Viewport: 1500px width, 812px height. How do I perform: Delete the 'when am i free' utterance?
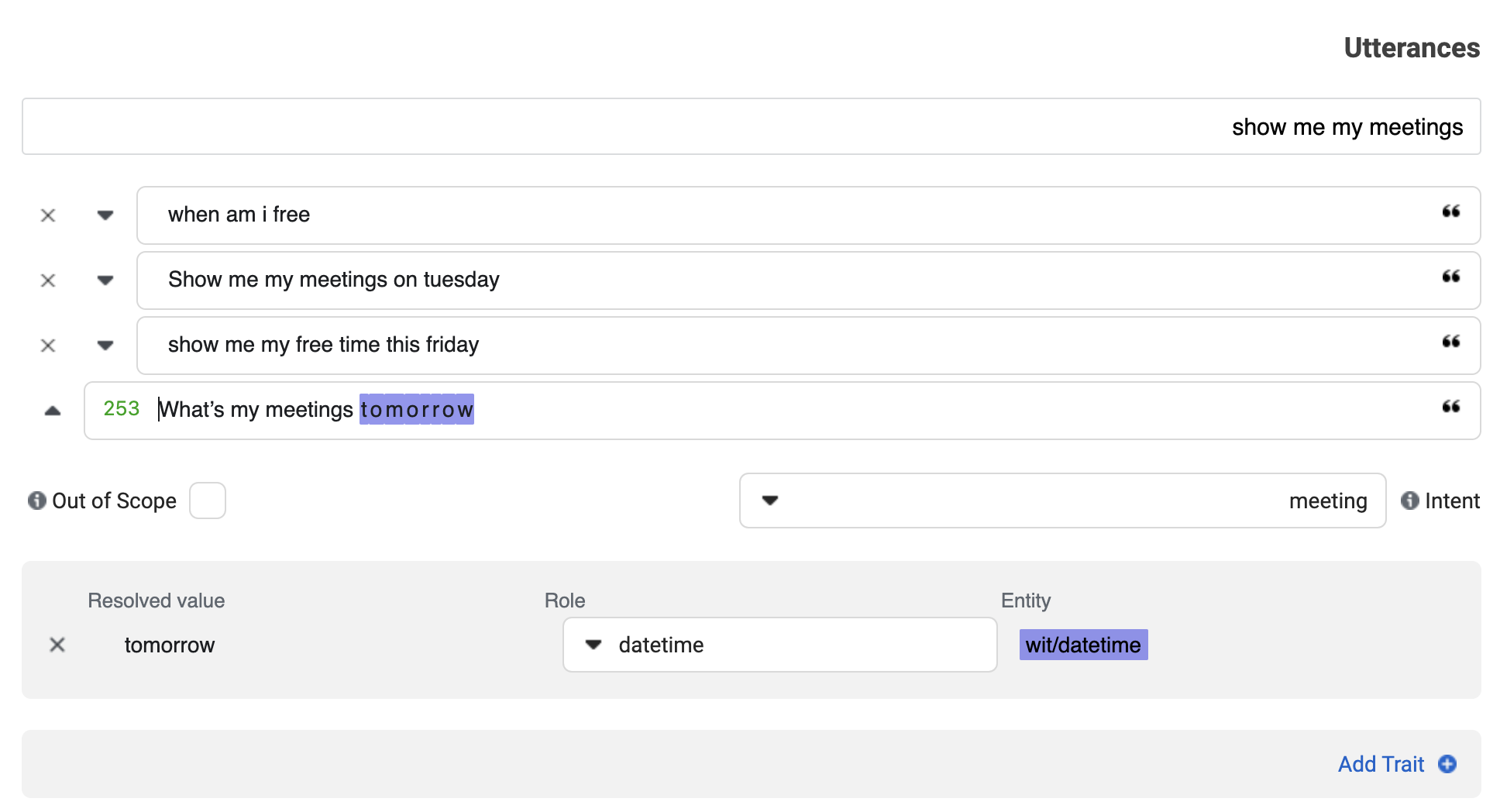(47, 215)
